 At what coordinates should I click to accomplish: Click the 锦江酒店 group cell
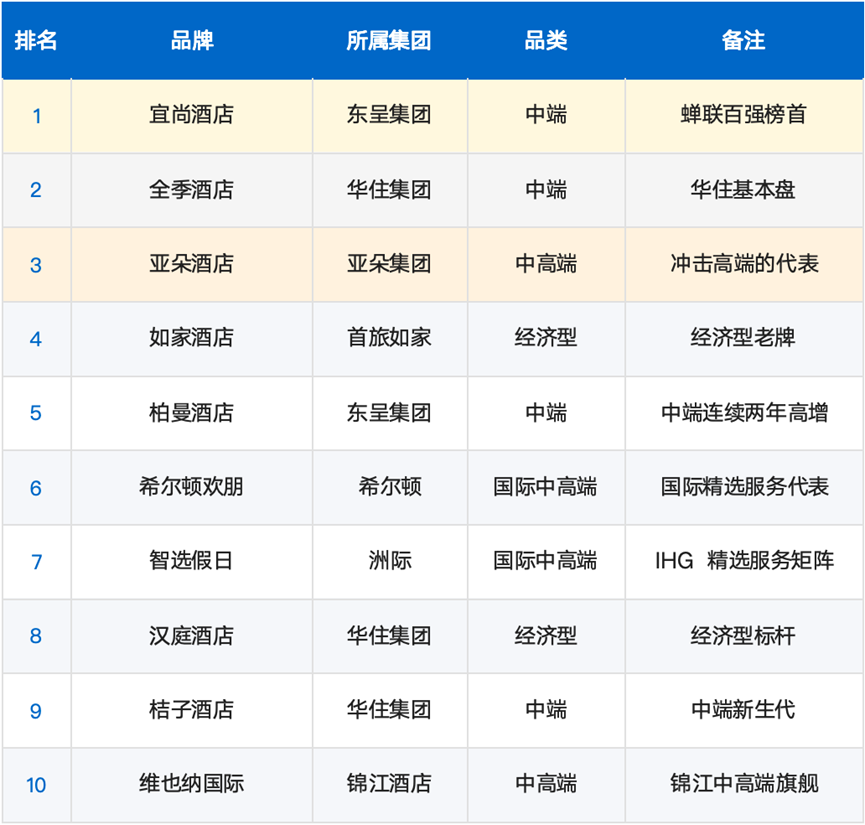(x=389, y=784)
